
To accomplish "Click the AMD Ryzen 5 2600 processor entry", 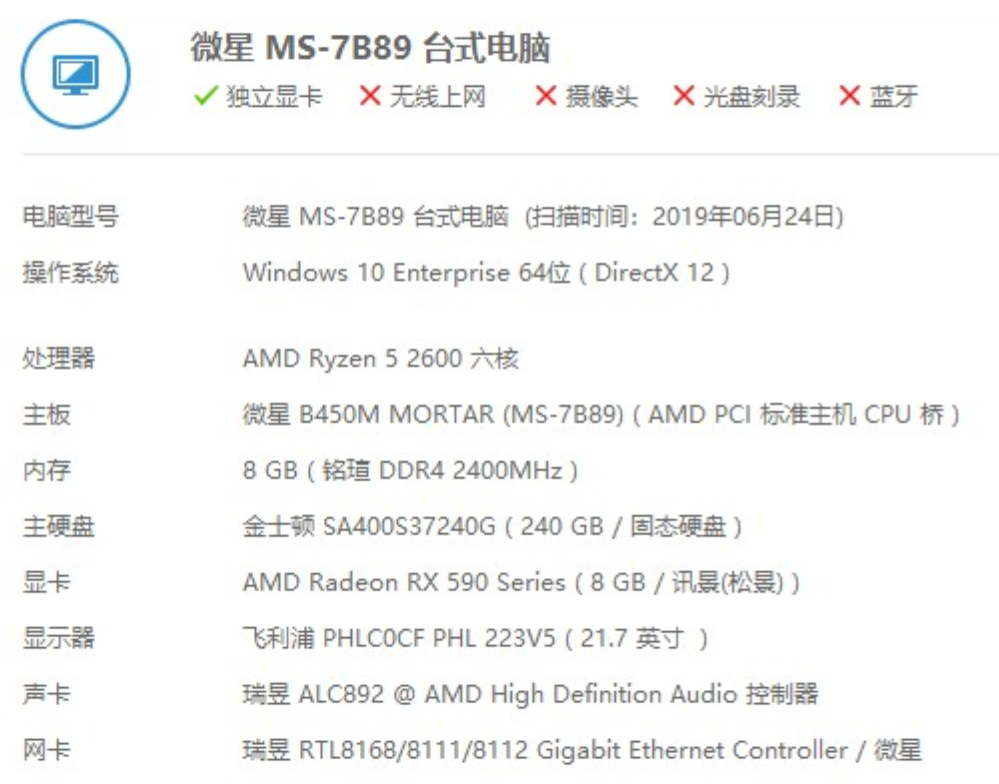I will click(x=380, y=358).
